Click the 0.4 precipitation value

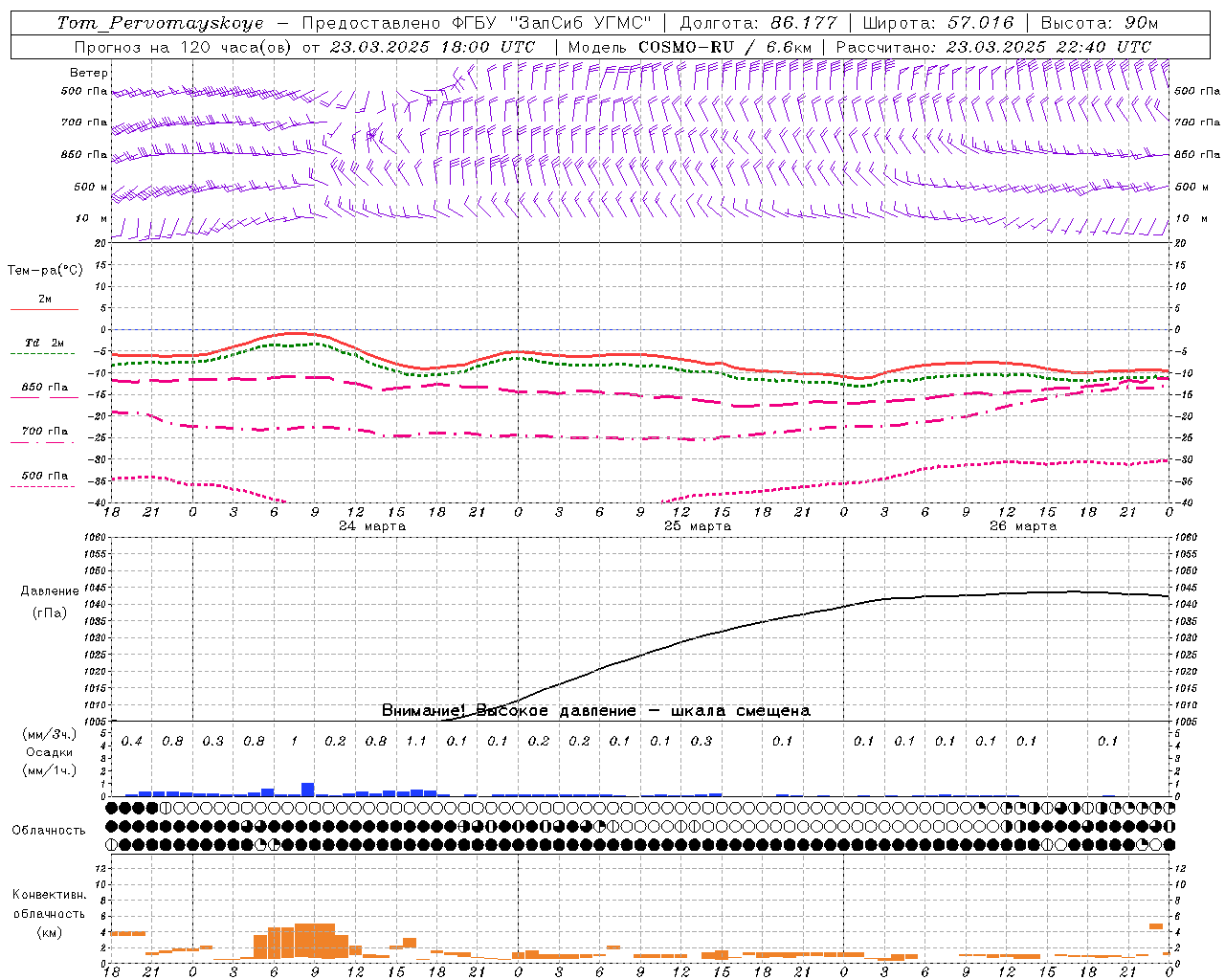coord(132,742)
